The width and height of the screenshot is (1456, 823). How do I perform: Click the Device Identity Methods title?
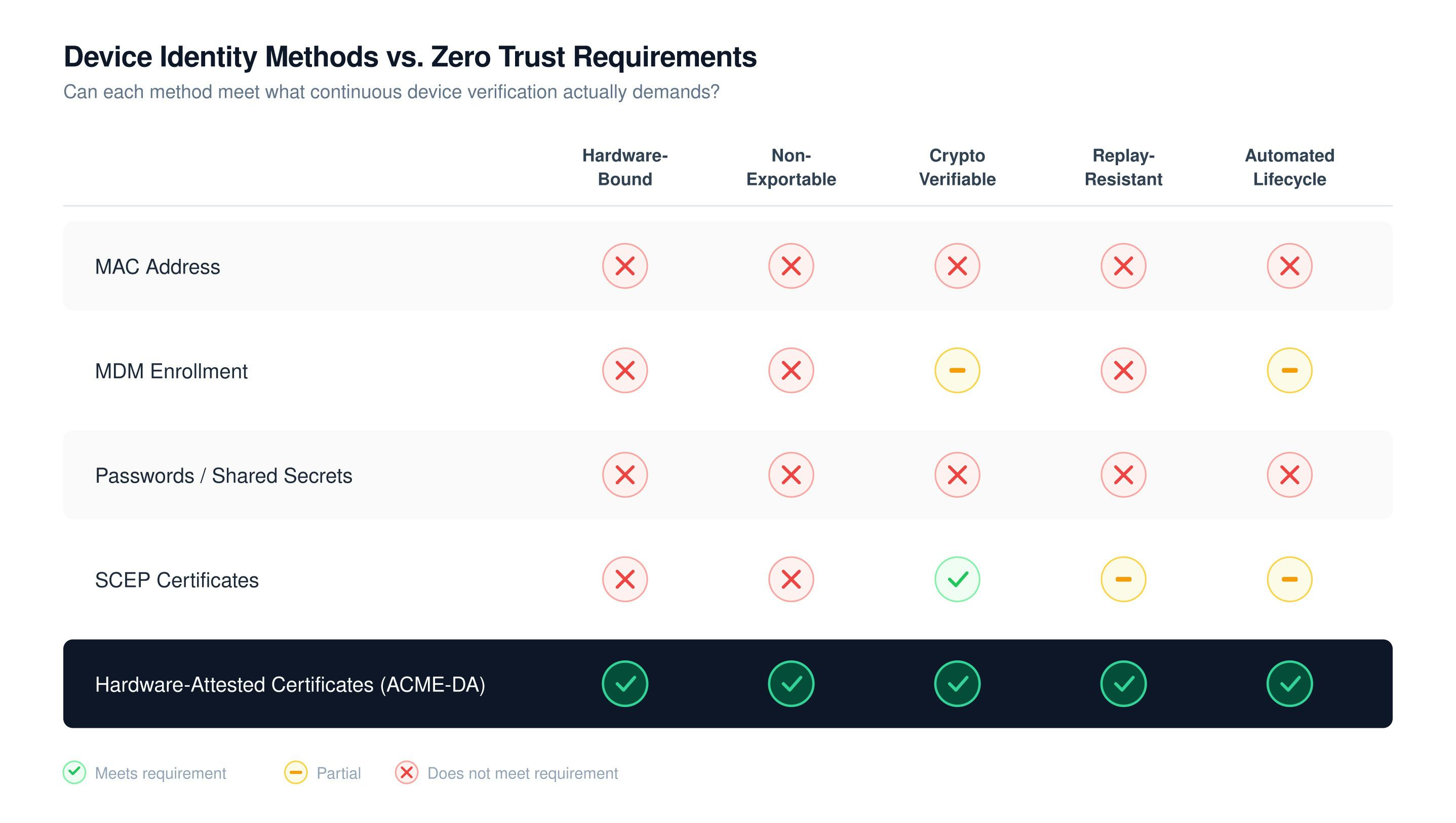[410, 57]
